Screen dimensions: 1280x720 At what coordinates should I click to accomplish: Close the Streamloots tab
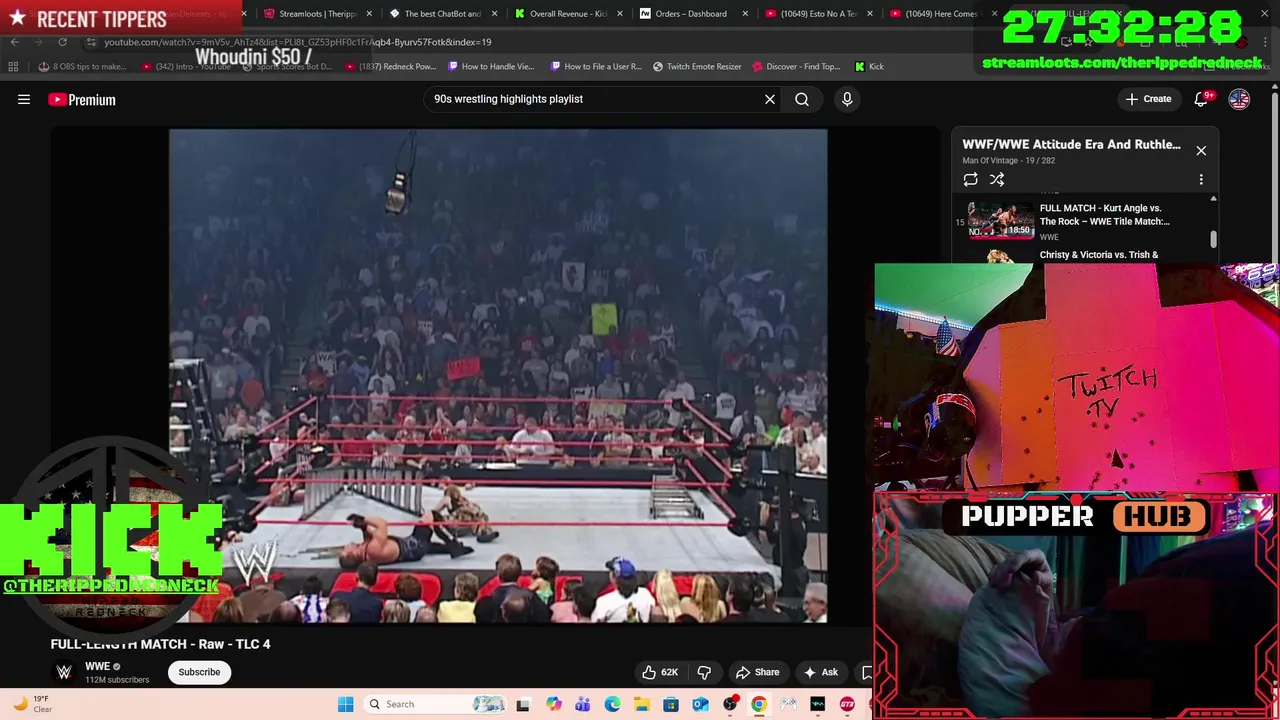pyautogui.click(x=370, y=14)
